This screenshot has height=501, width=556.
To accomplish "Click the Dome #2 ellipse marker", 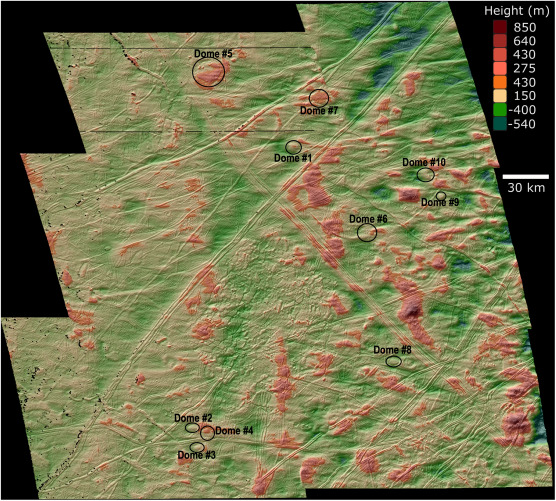I will point(192,428).
